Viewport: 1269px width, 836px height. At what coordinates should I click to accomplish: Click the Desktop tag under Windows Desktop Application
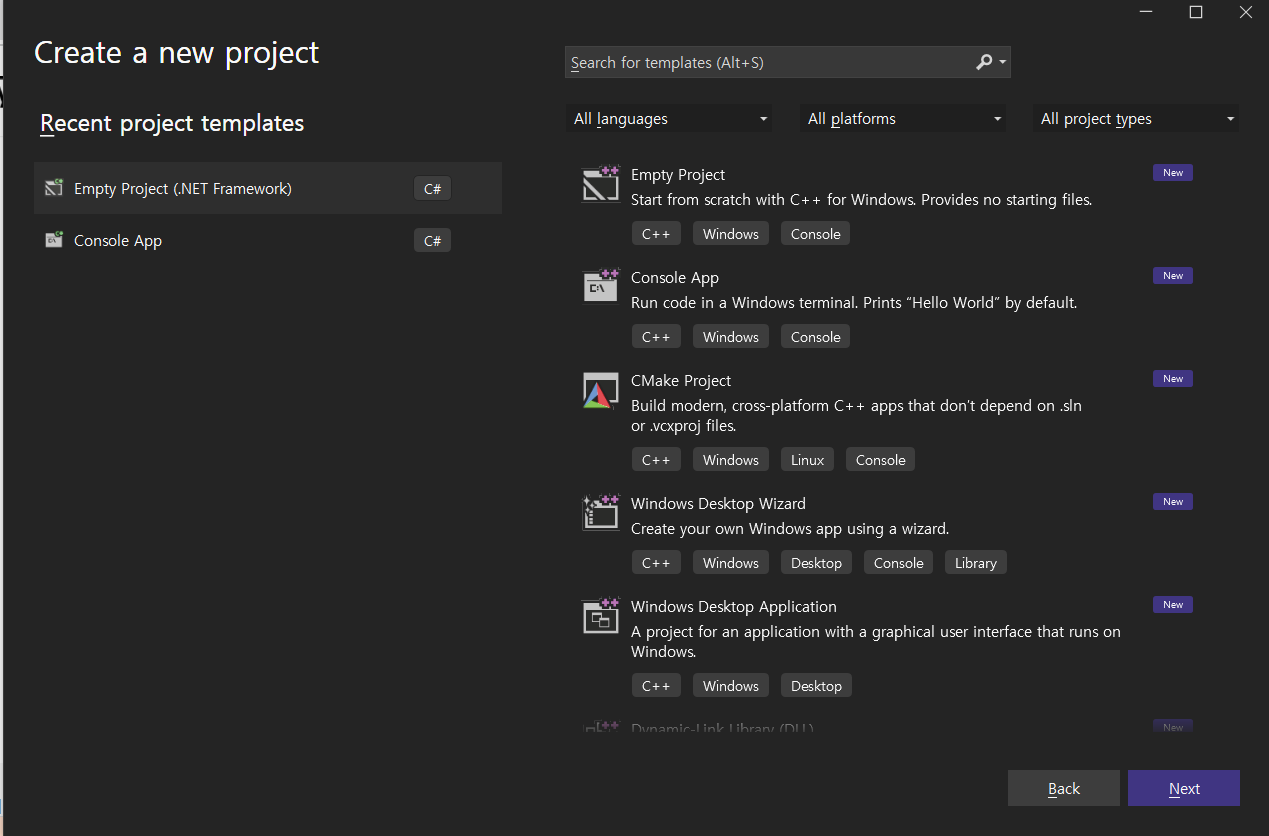pos(816,686)
